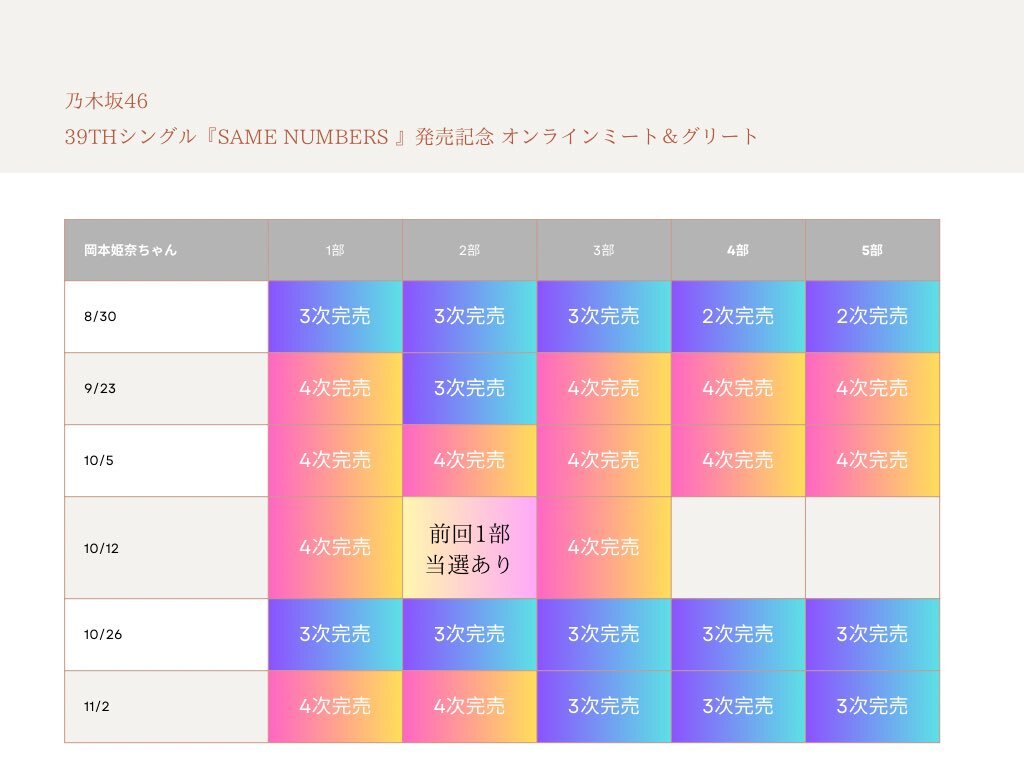The image size is (1024, 768).
Task: Click the 10/12 date row label
Action: pos(167,548)
